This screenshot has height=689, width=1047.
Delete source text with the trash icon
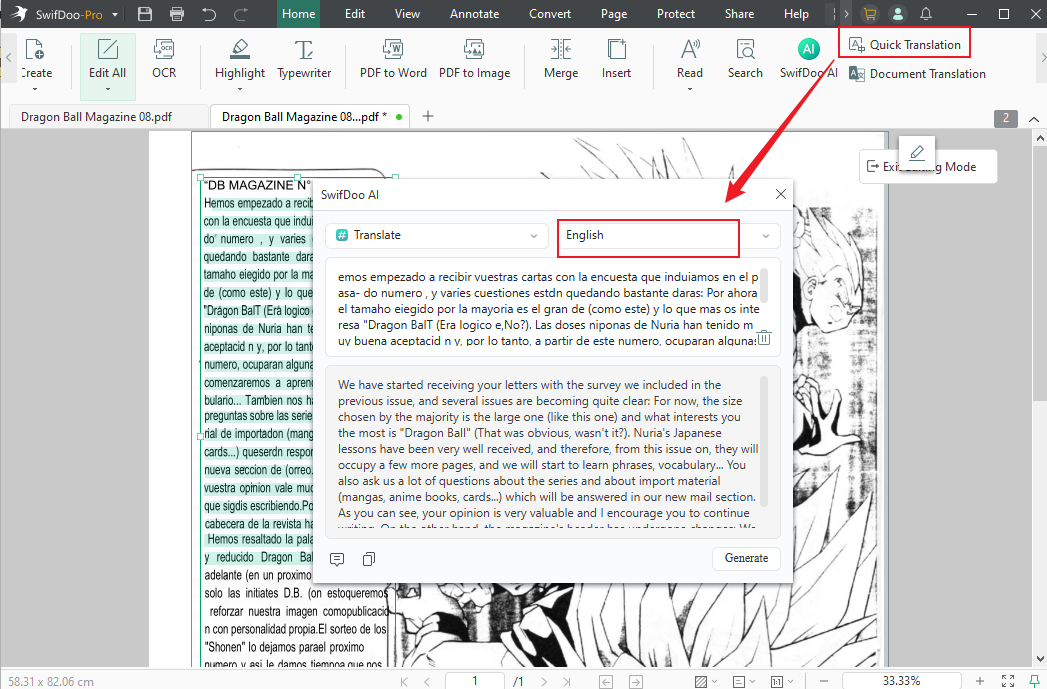click(764, 338)
